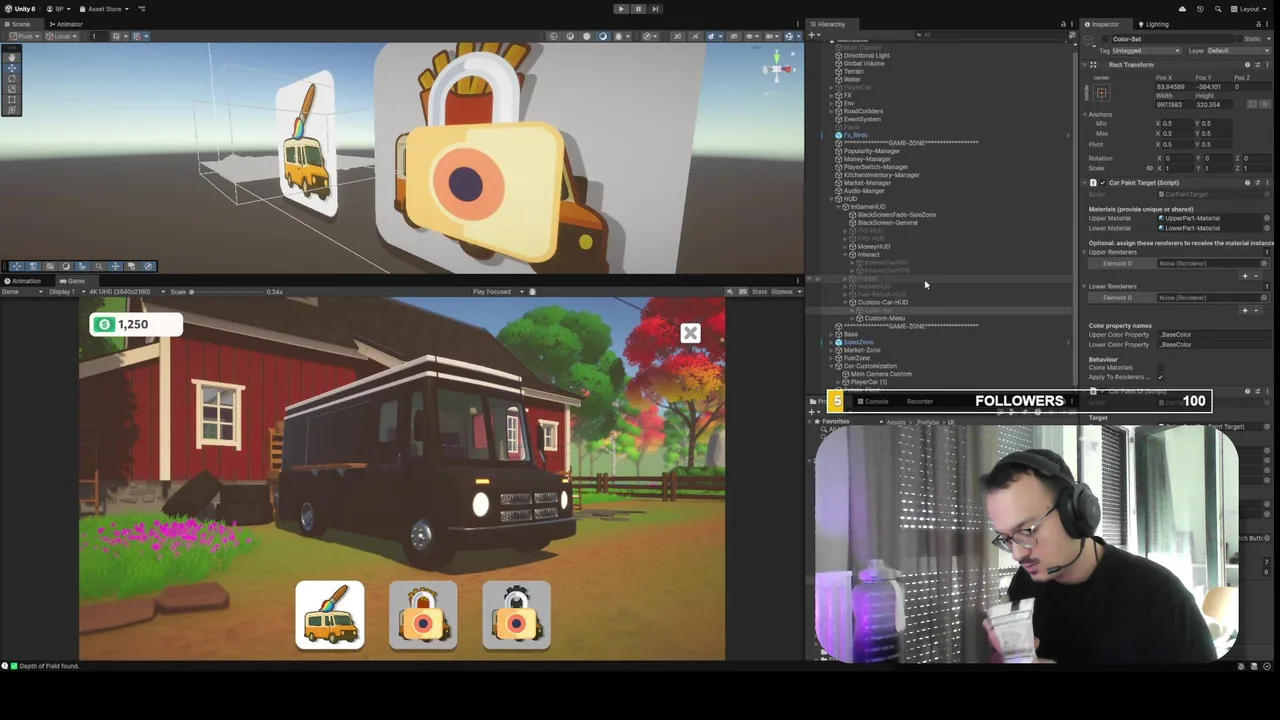The width and height of the screenshot is (1280, 720).
Task: Toggle the Apply To Renderers checkbox
Action: pos(1160,377)
